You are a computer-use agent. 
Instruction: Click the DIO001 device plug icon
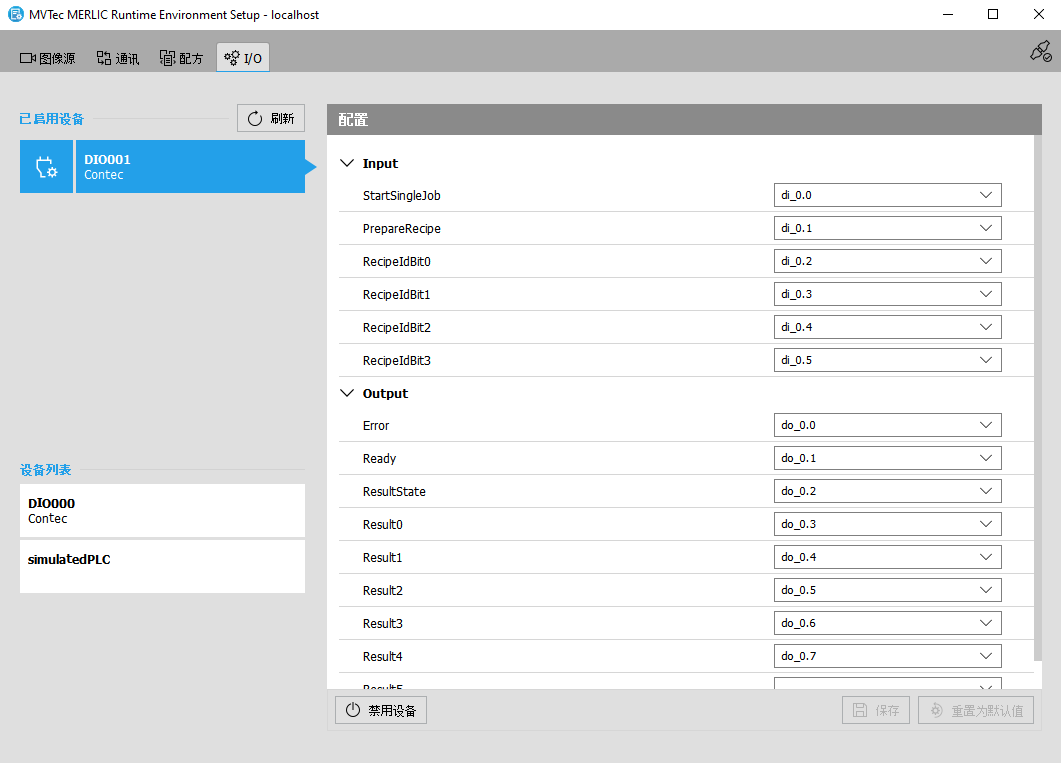pyautogui.click(x=46, y=167)
